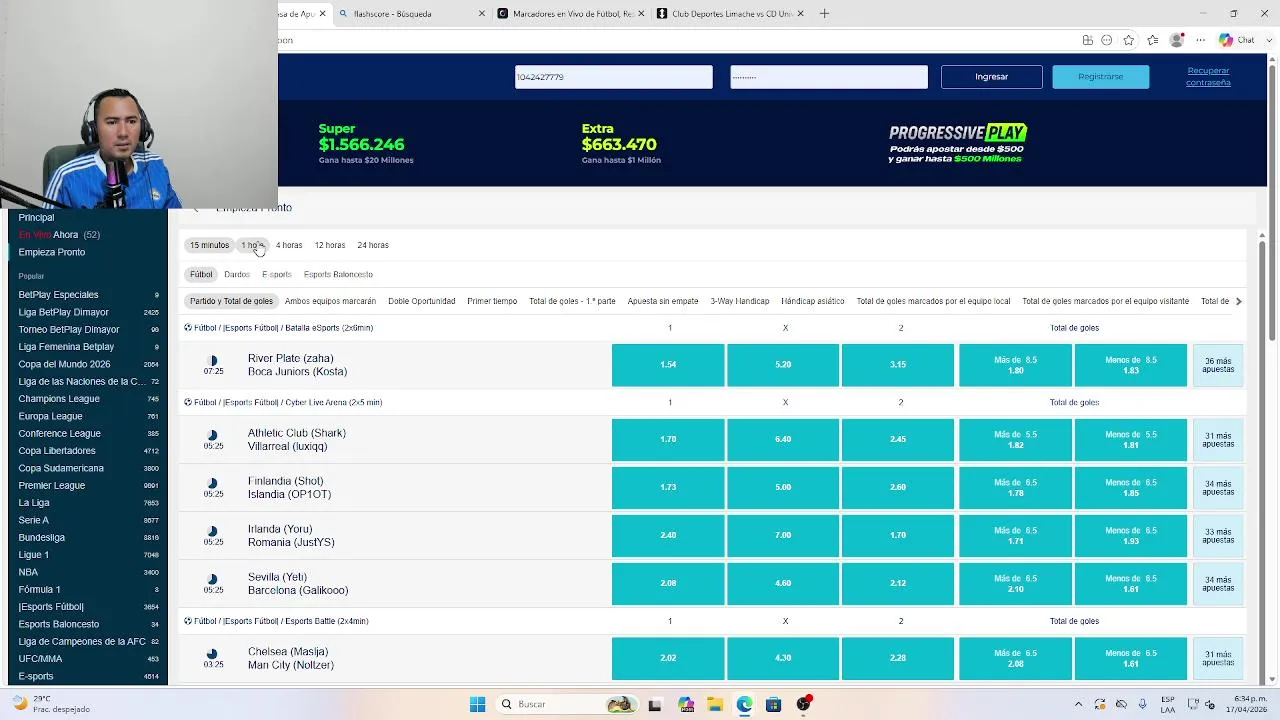This screenshot has height=720, width=1280.
Task: Open the browser profile avatar
Action: [1177, 40]
